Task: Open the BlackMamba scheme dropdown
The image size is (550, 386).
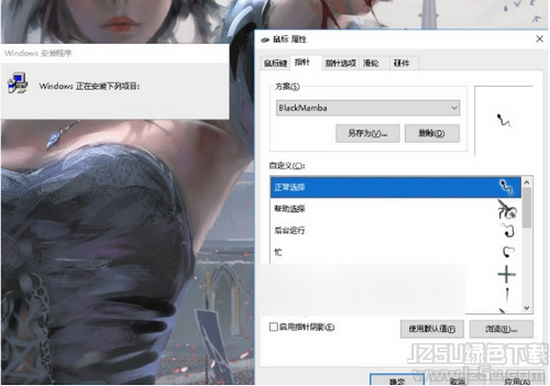Action: coord(368,108)
